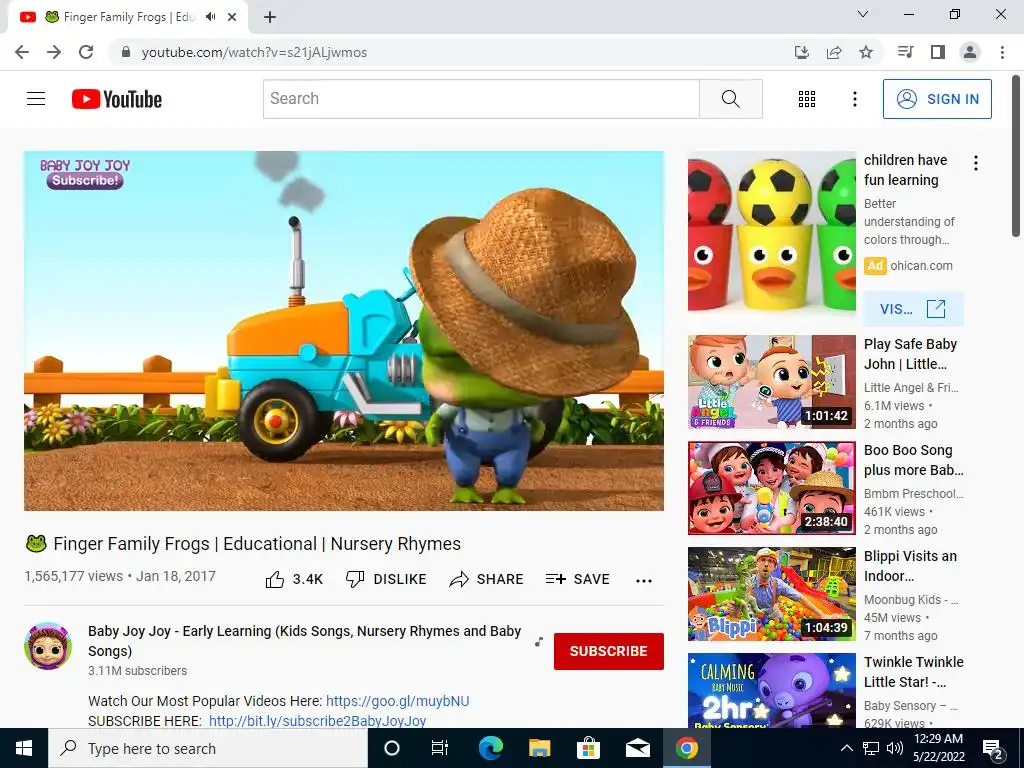Click the address bar URL
The width and height of the screenshot is (1024, 768).
254,52
